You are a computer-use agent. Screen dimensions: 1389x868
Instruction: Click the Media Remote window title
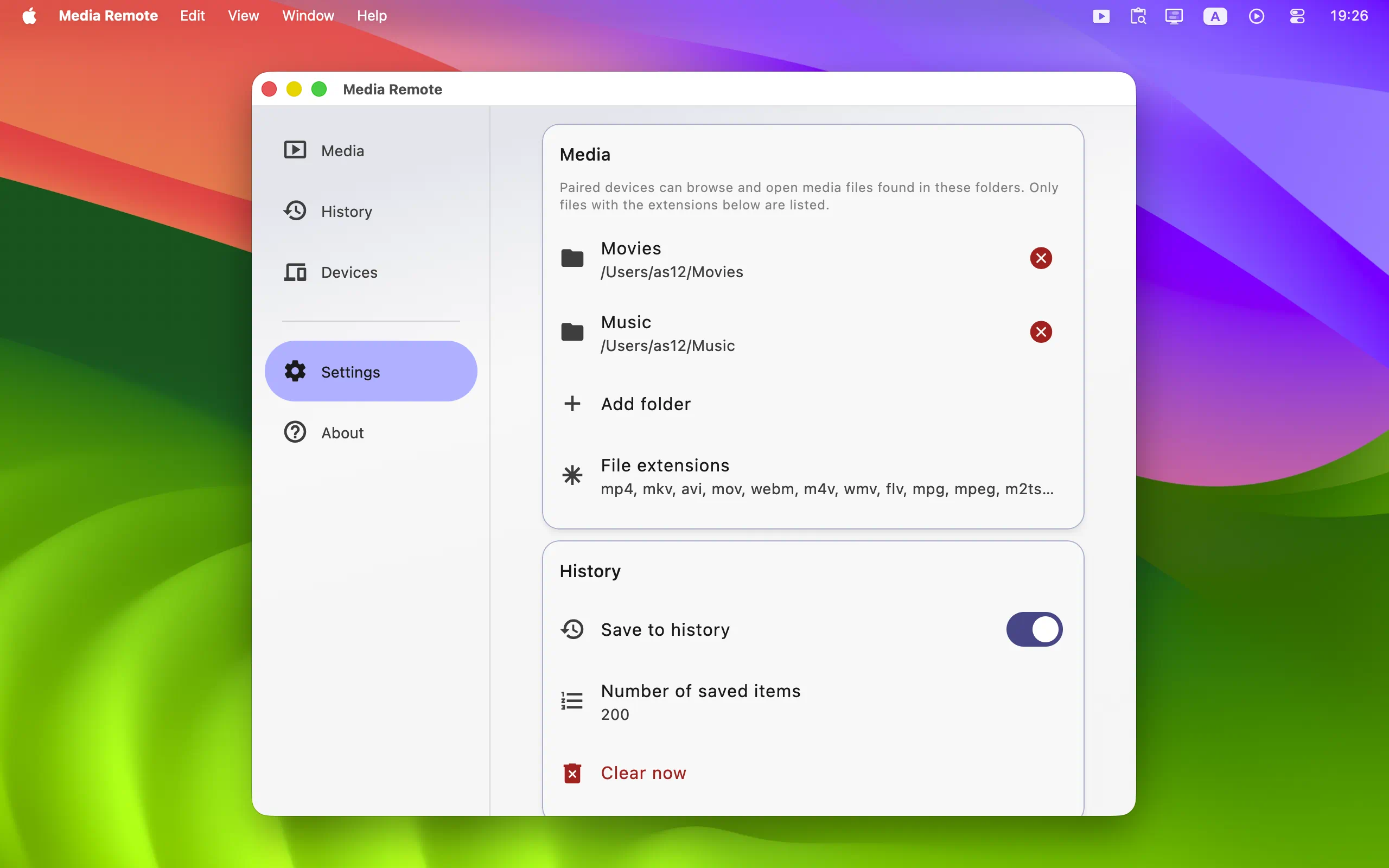(393, 90)
